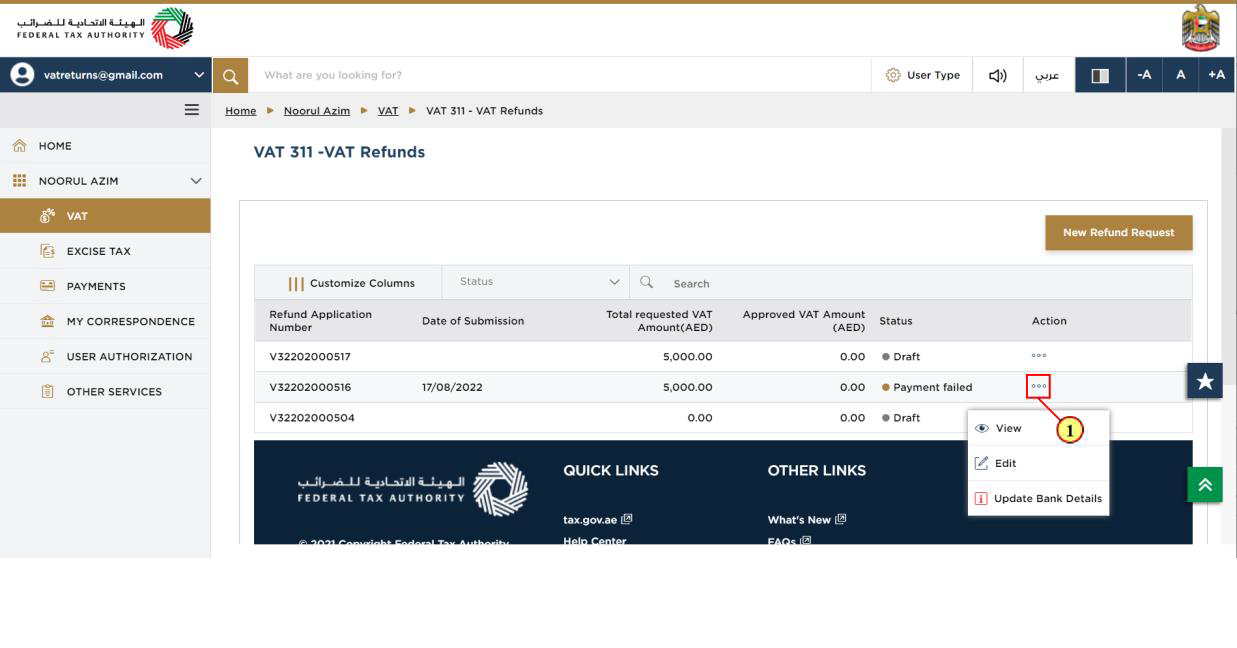This screenshot has height=648, width=1237.
Task: Click the Payment failed status
Action: click(927, 387)
